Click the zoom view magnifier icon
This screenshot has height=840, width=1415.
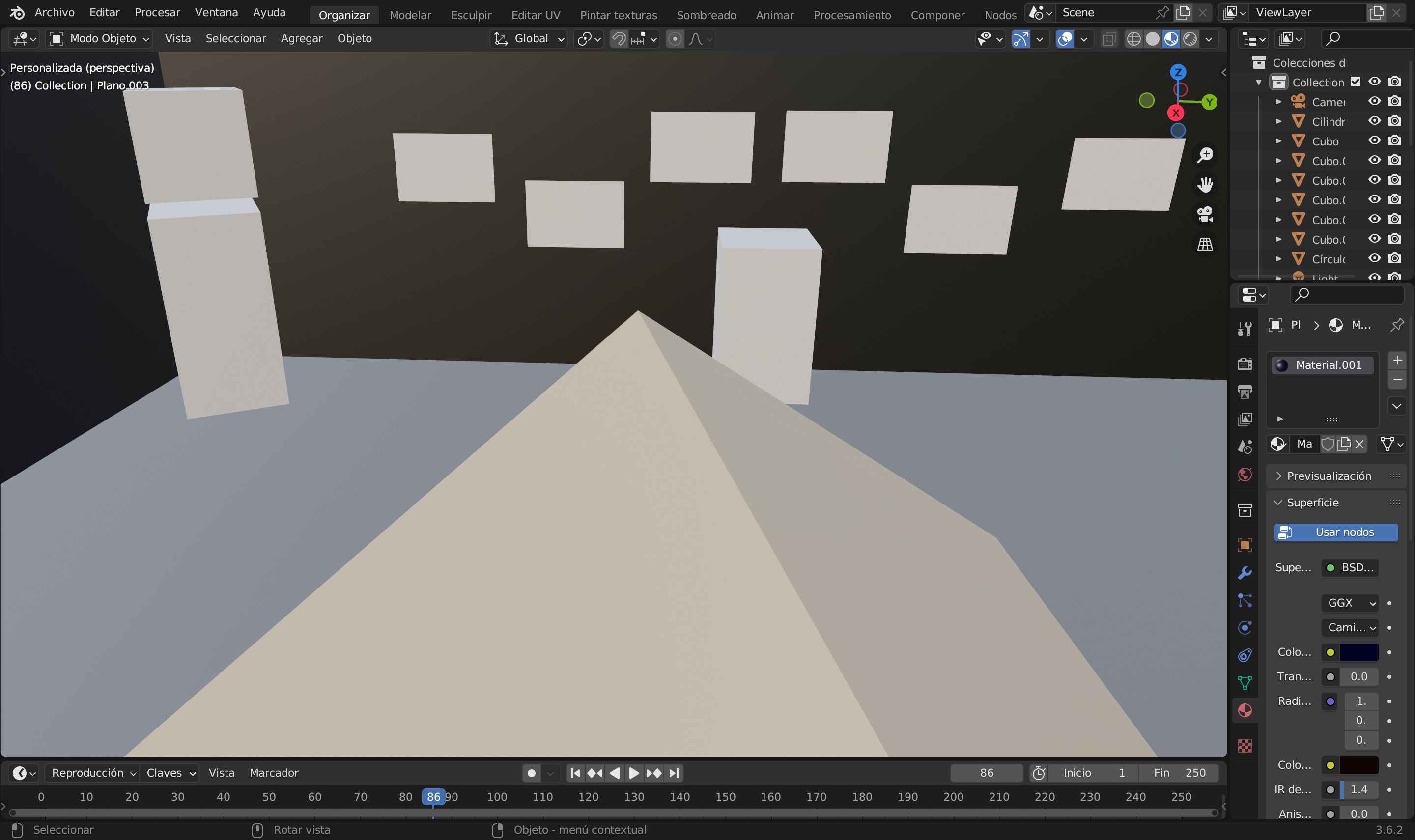[1205, 155]
